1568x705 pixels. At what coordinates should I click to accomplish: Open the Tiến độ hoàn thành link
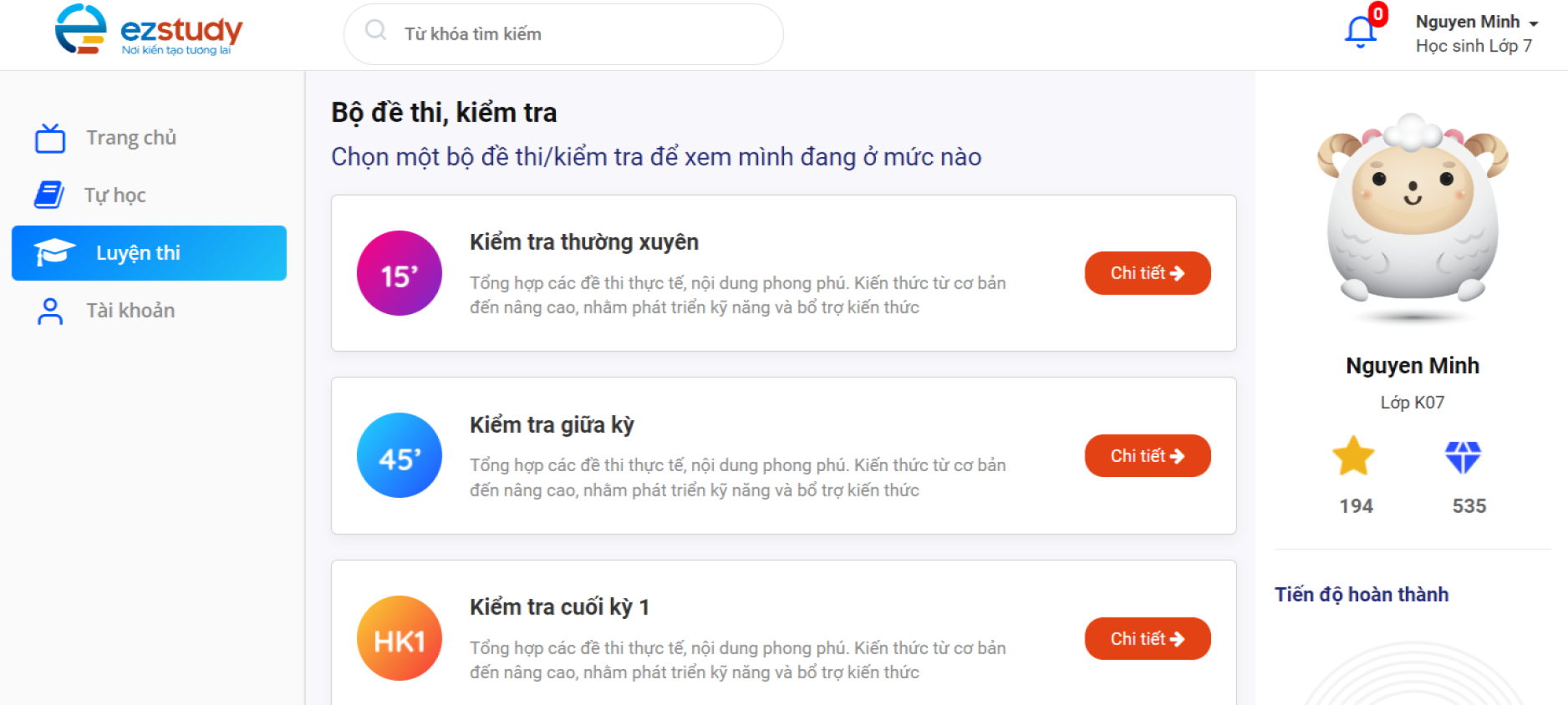click(1362, 594)
